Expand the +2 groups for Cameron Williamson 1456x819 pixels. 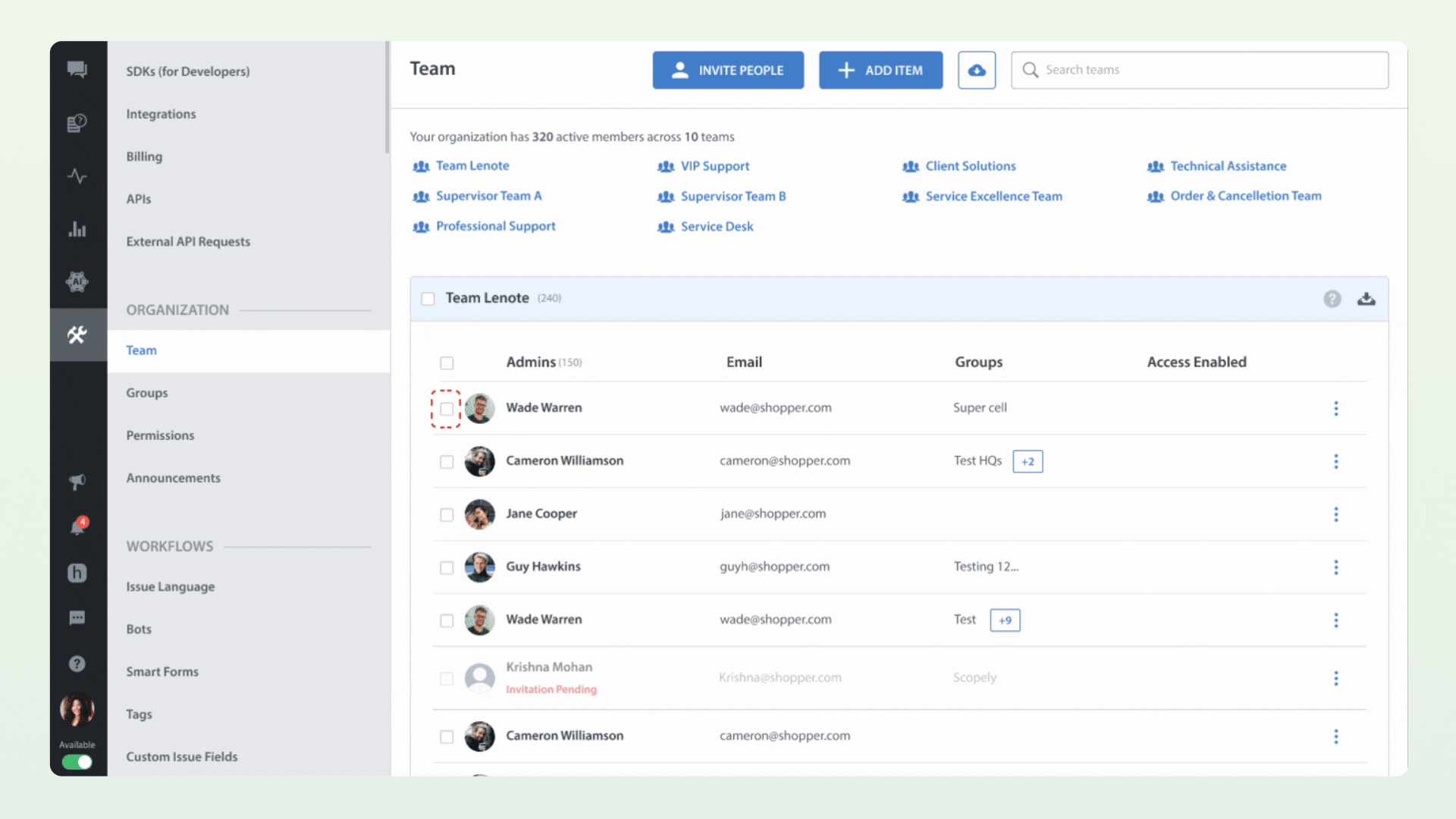(1028, 461)
